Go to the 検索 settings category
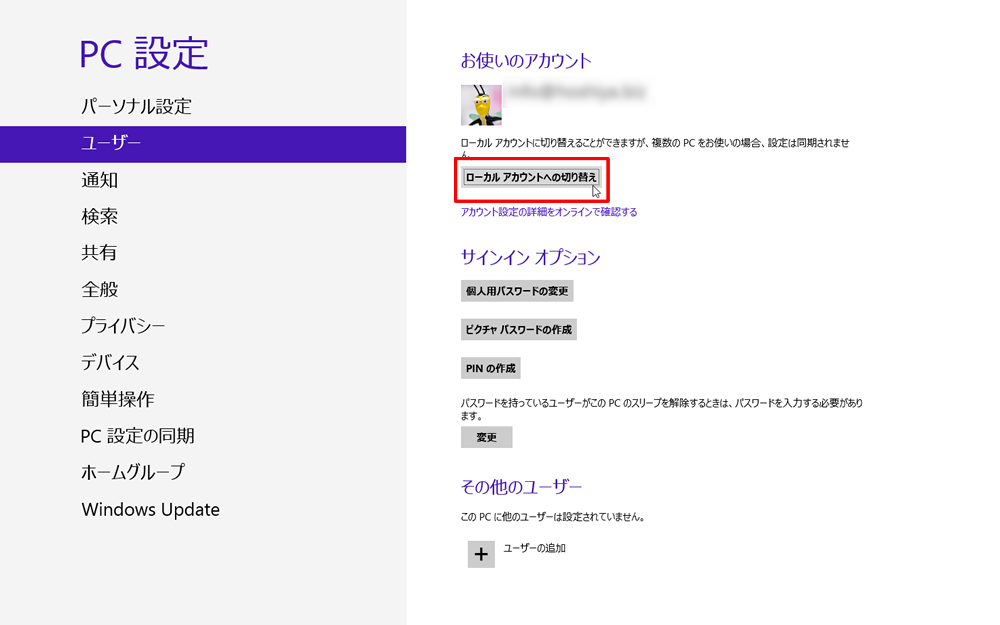 (99, 216)
